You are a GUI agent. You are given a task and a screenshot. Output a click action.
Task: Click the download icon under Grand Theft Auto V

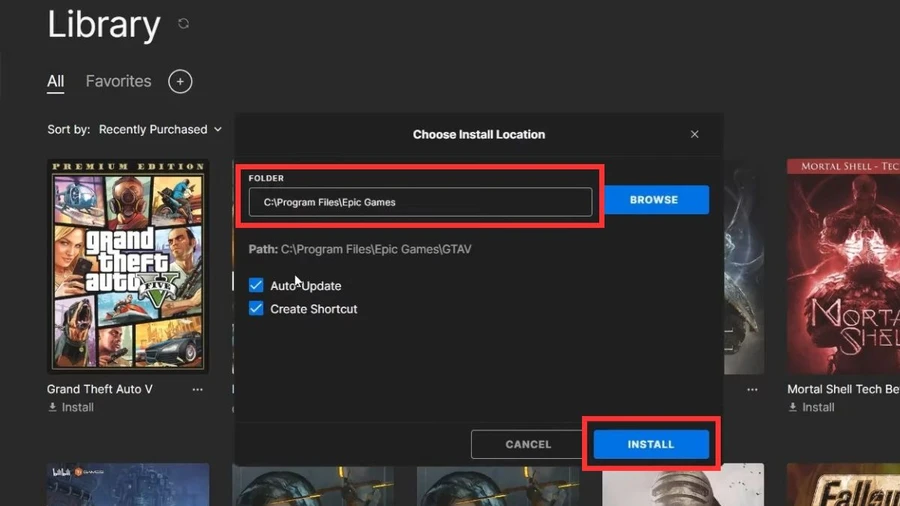52,407
